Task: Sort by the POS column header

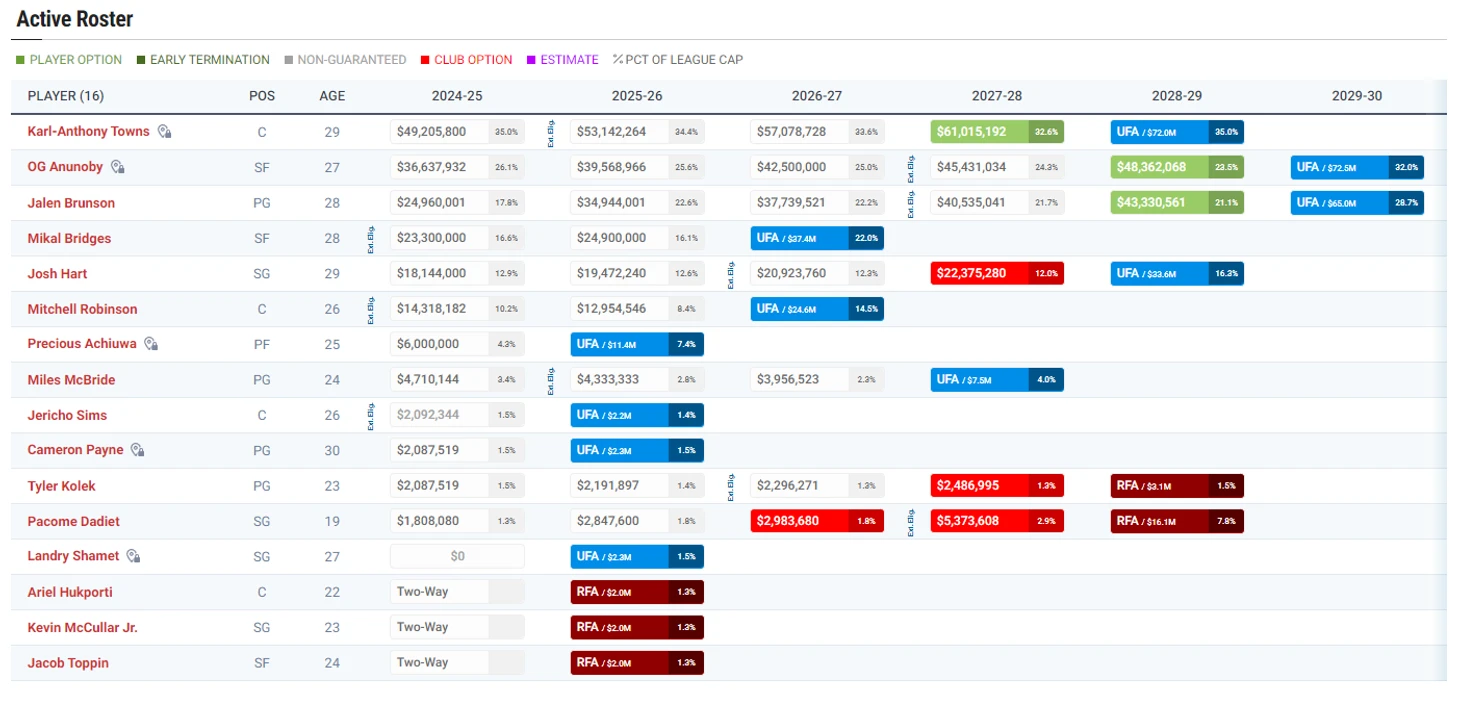Action: point(262,96)
